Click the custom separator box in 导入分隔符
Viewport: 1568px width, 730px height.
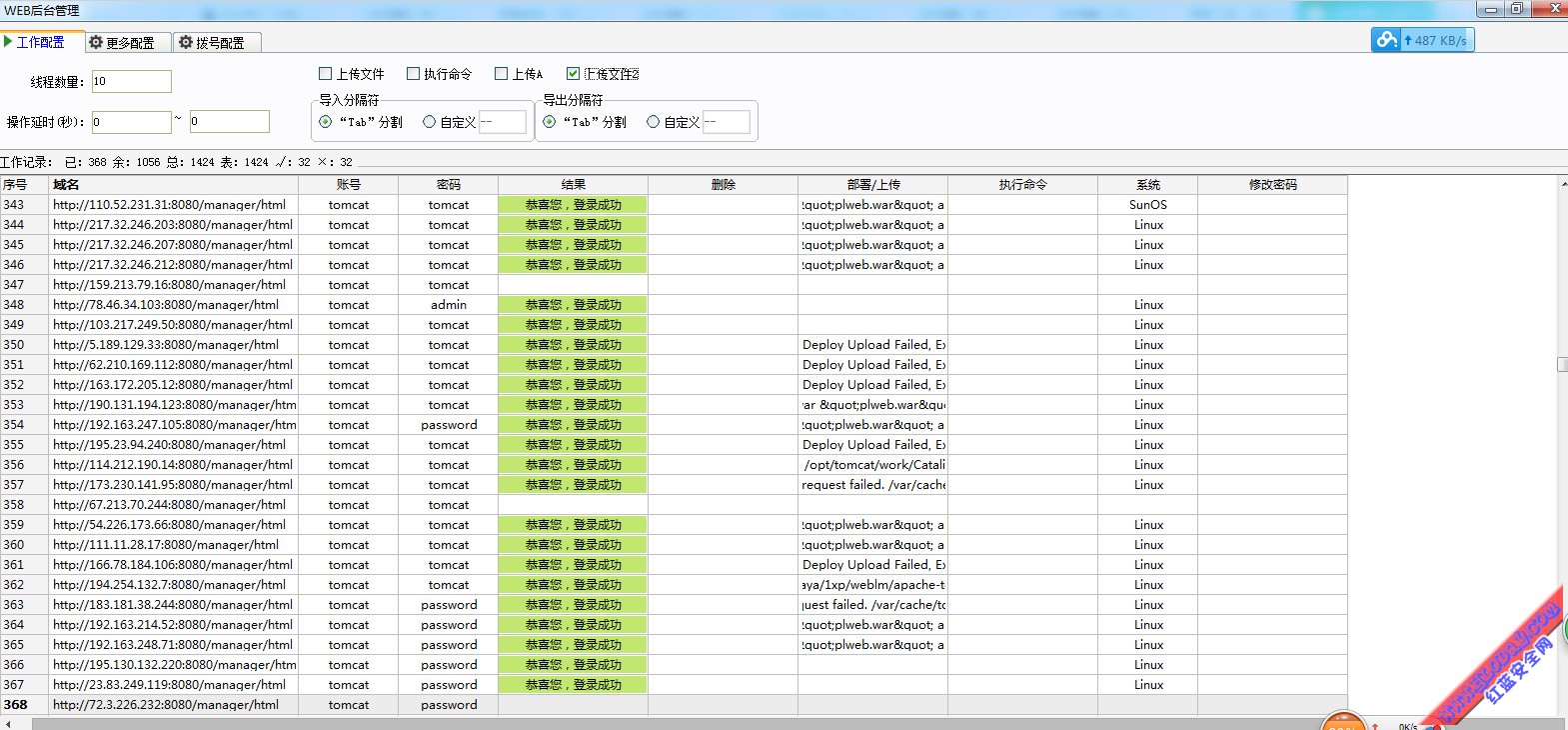(502, 122)
